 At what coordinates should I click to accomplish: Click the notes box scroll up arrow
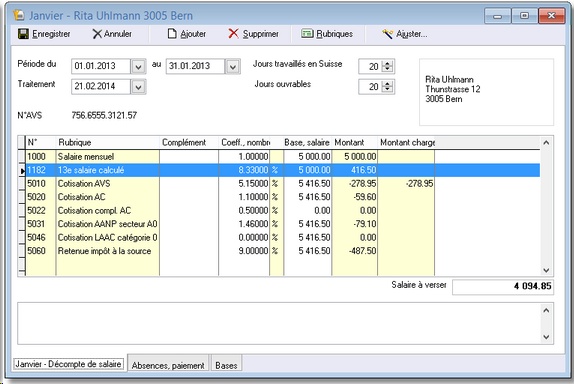(x=546, y=310)
